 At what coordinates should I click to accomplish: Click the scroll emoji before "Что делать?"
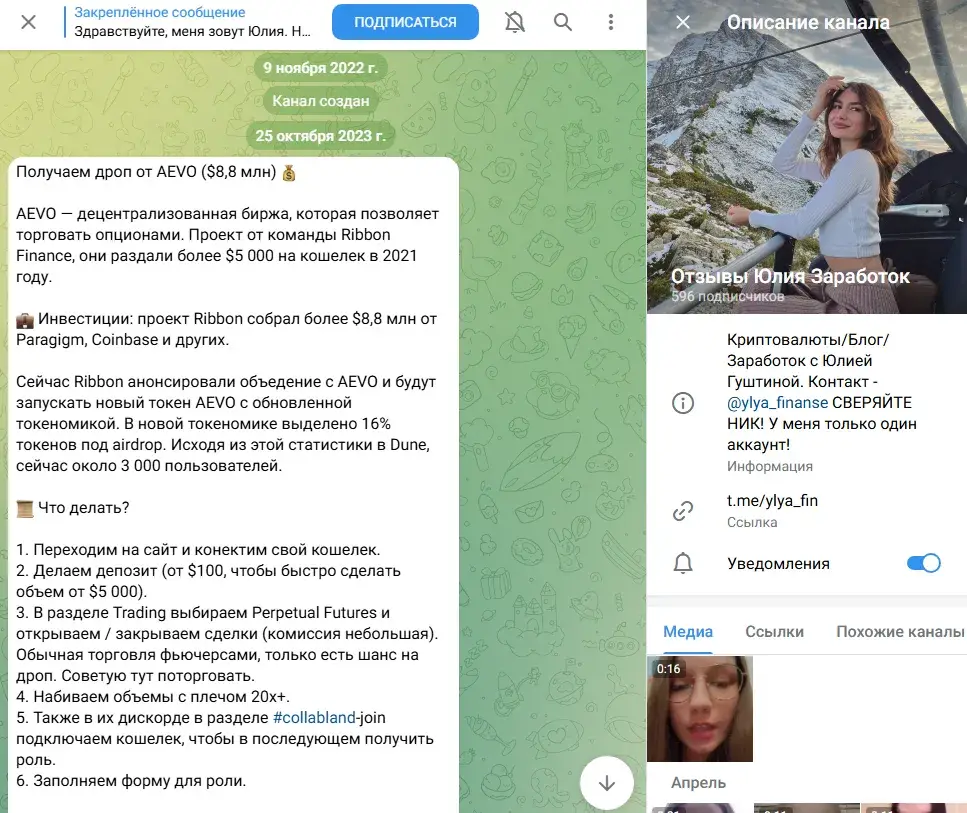pyautogui.click(x=25, y=509)
